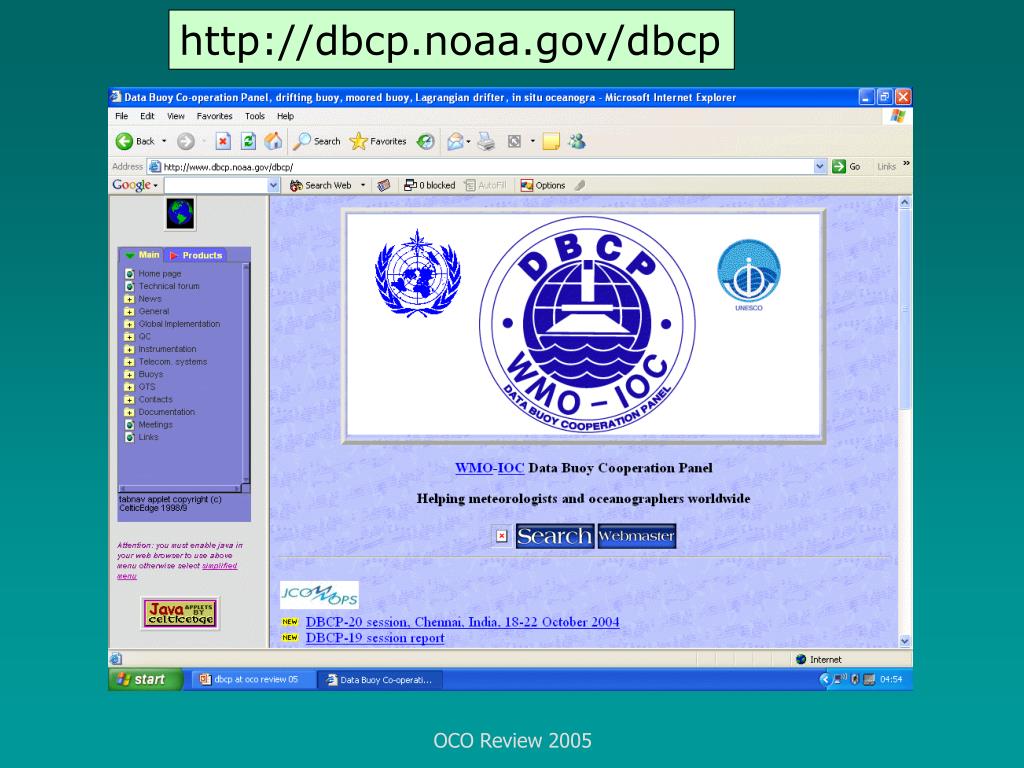Expand the Telecom. systems folder

129,362
